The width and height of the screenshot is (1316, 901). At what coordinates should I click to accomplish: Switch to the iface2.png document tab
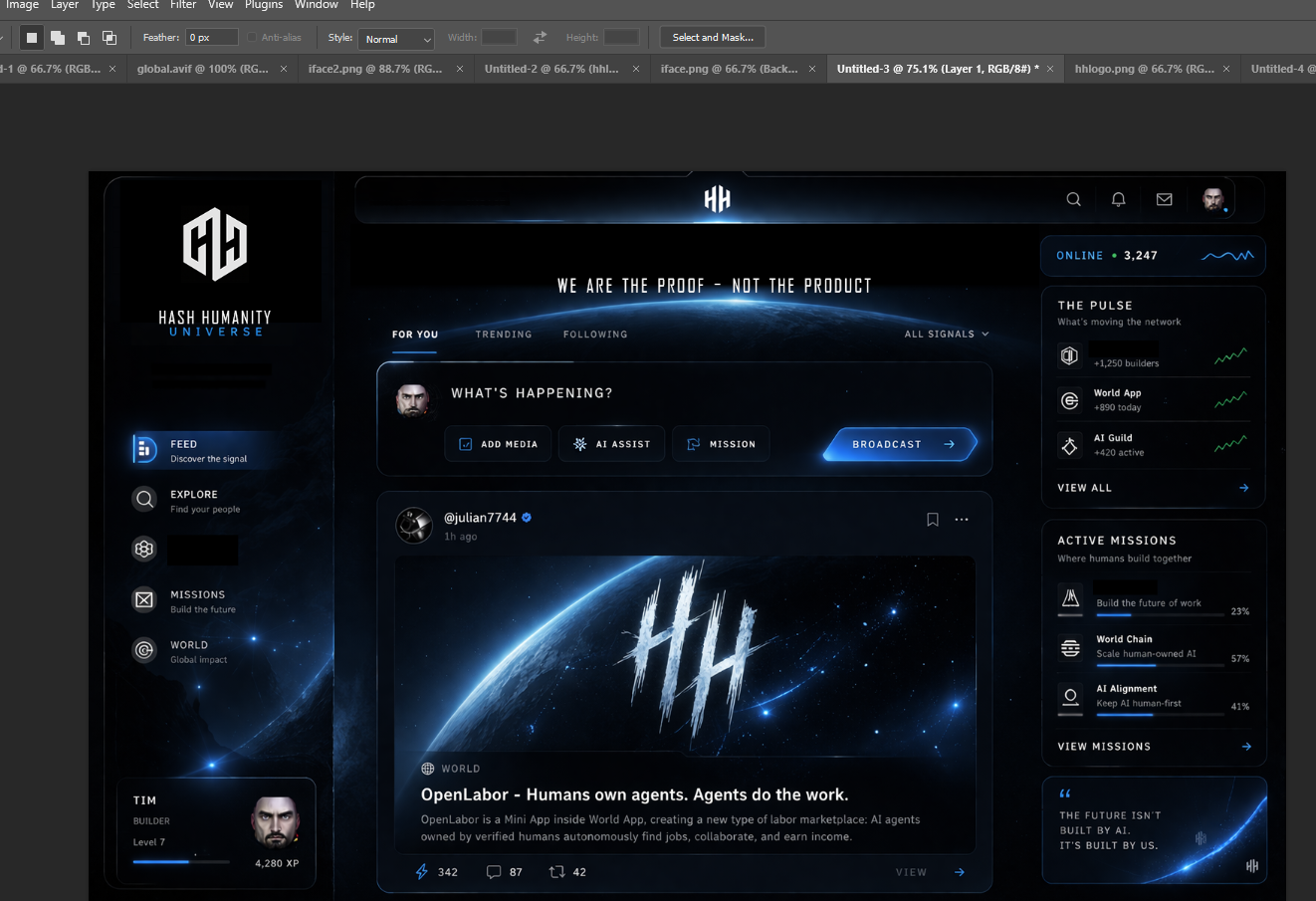(x=375, y=69)
